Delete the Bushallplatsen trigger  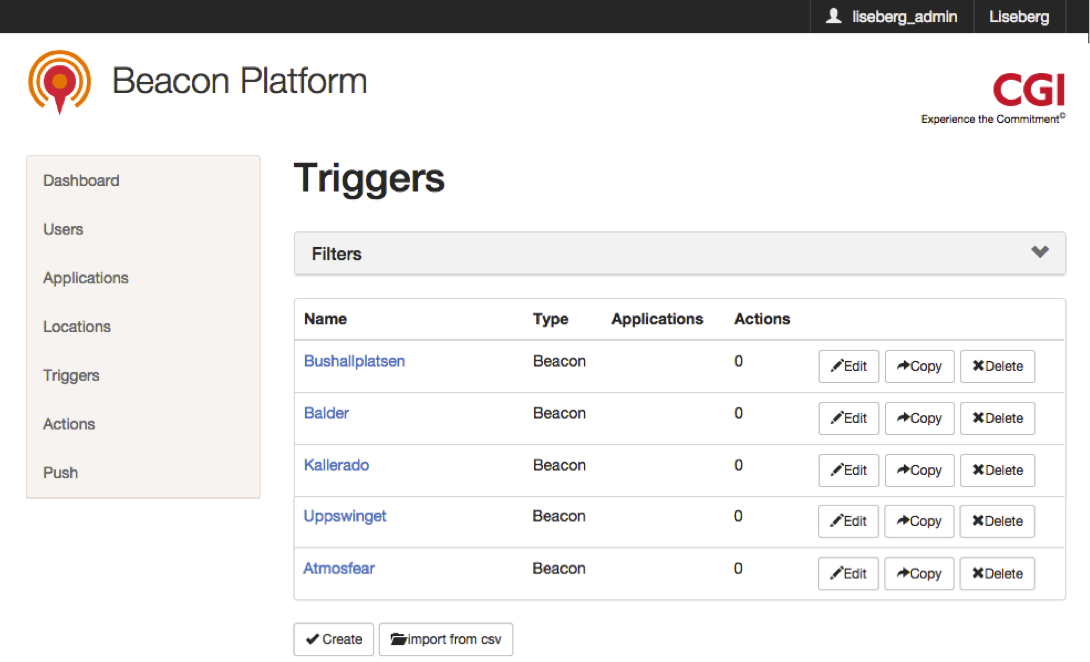[x=998, y=366]
